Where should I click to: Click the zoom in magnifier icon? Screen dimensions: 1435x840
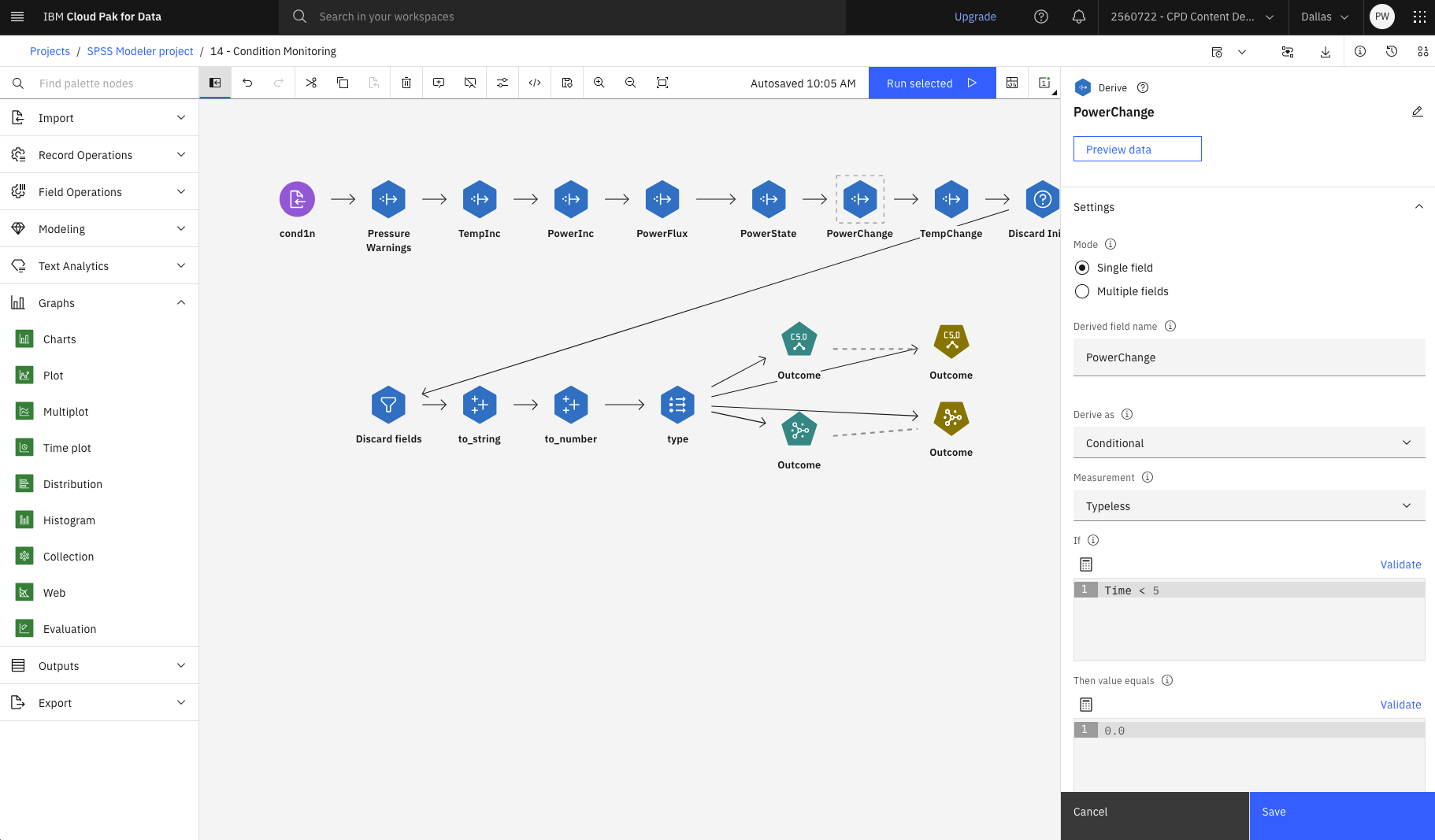pyautogui.click(x=599, y=83)
